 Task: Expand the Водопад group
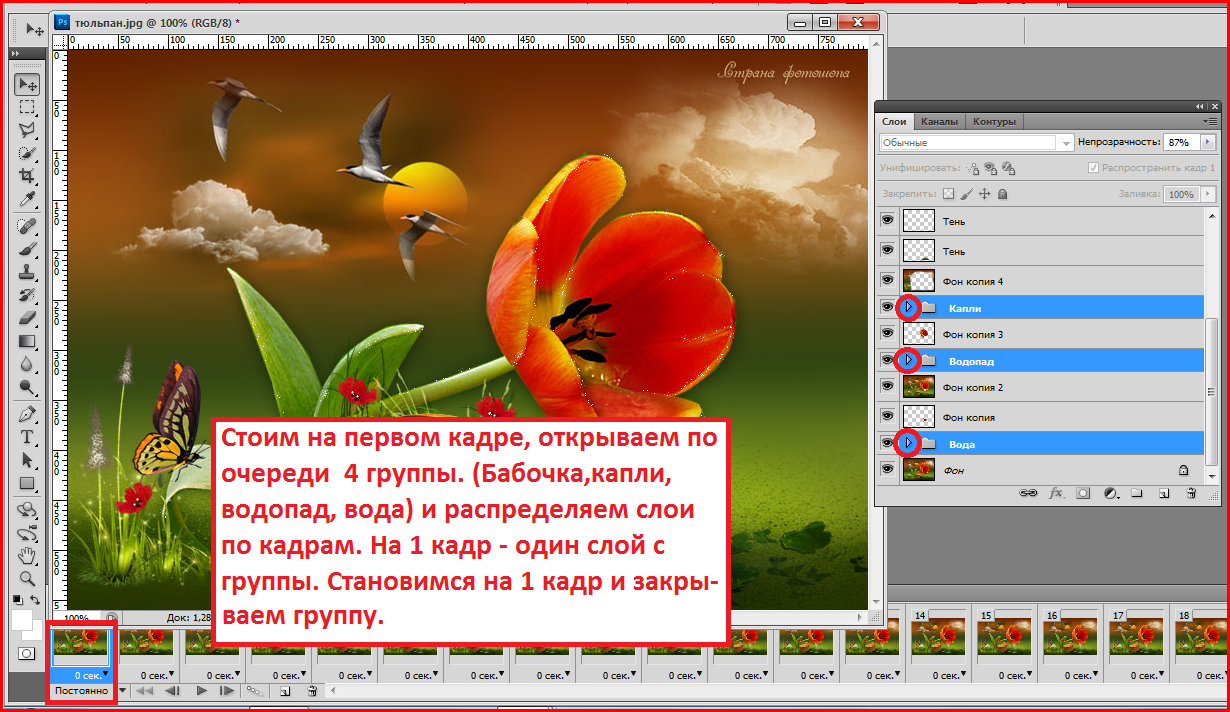(908, 359)
